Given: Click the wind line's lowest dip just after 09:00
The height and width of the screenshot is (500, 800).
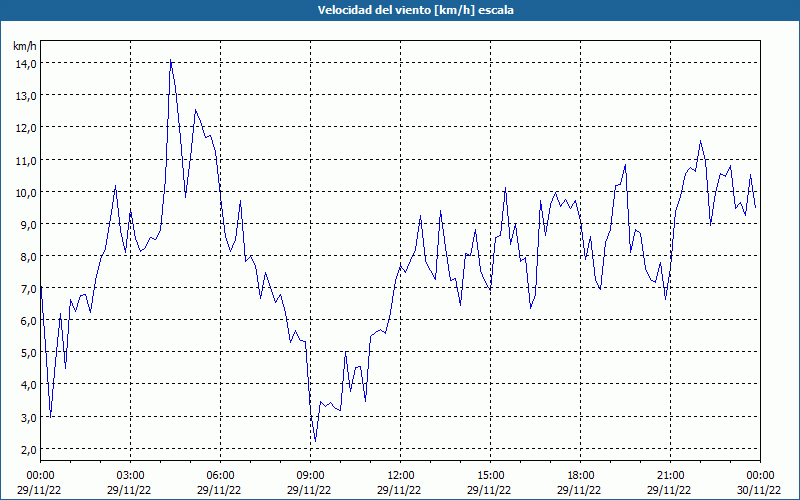Looking at the screenshot, I should tap(315, 441).
